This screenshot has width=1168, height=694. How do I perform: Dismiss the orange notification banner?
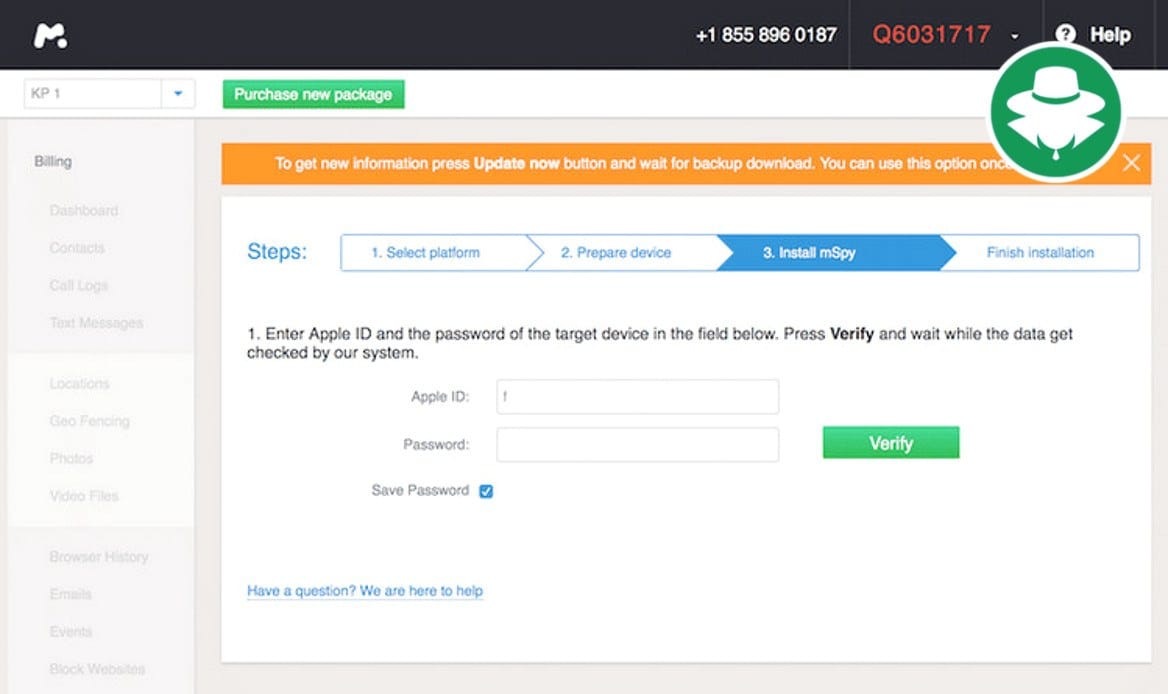point(1131,163)
